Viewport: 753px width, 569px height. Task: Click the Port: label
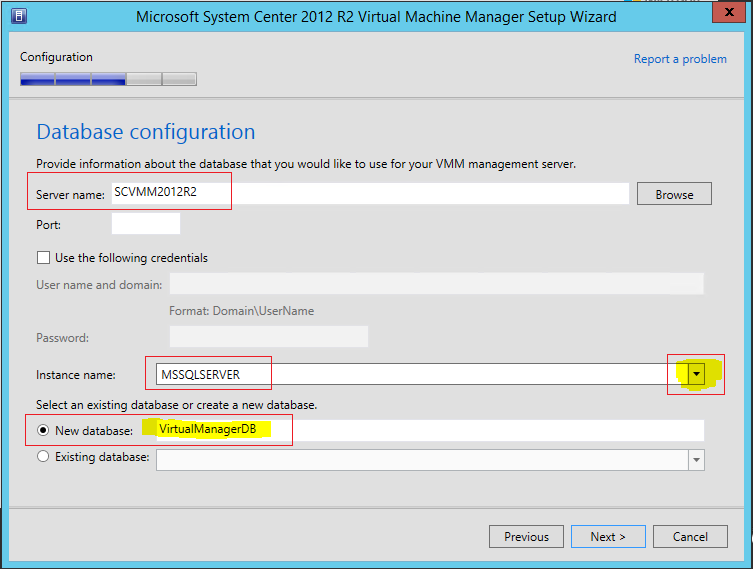49,225
